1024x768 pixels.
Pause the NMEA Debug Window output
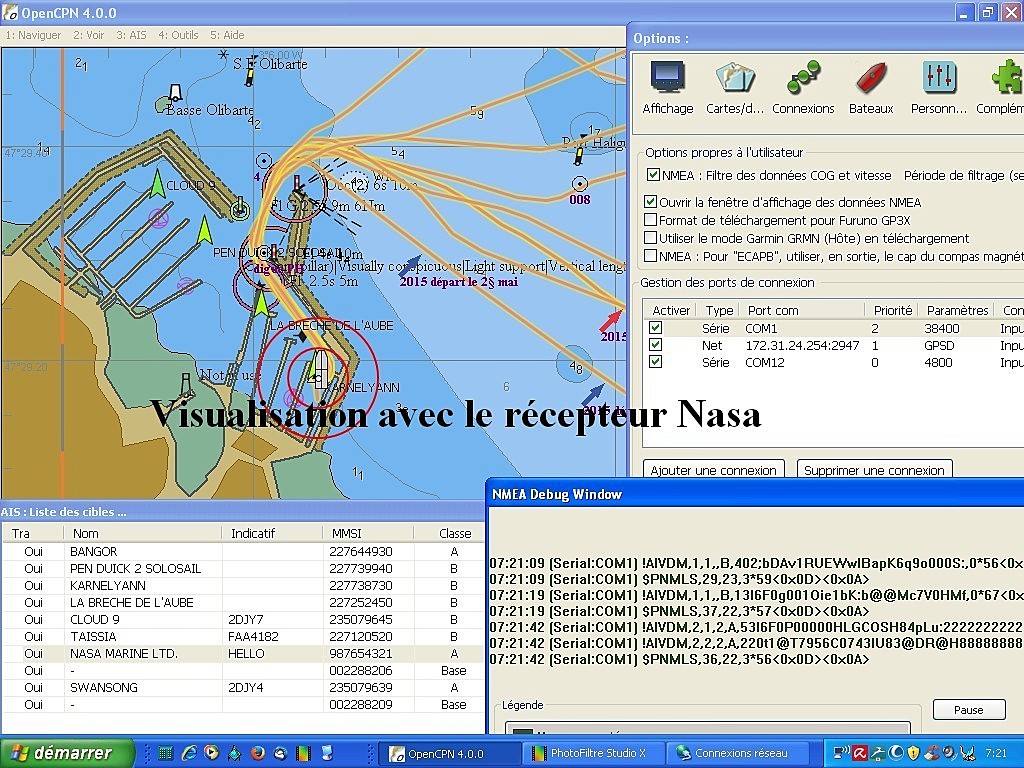point(968,710)
